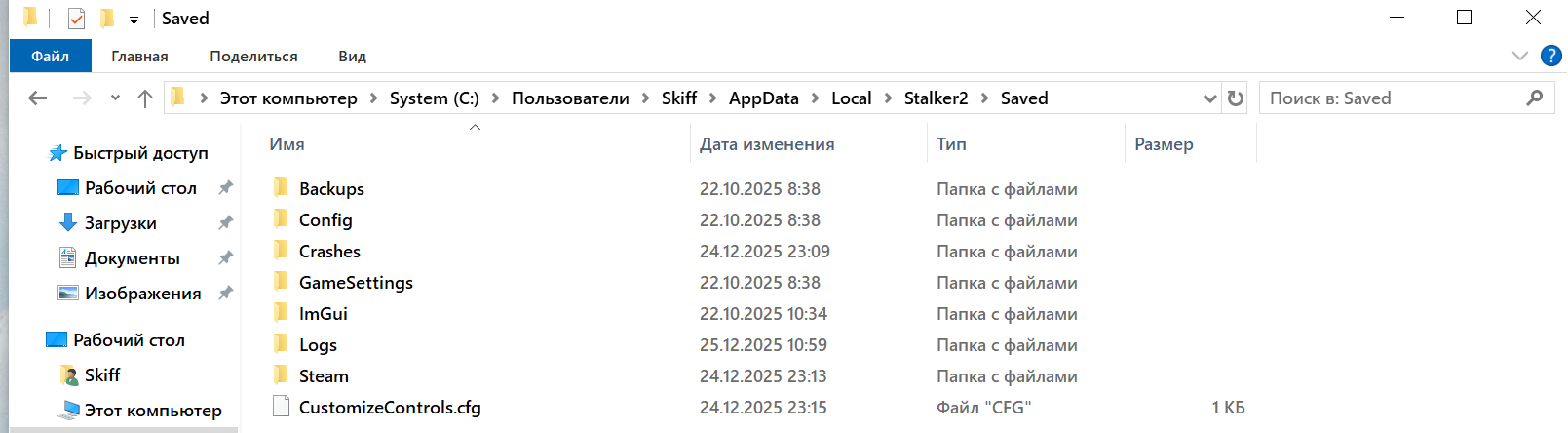
Task: Click the Crashes folder icon
Action: click(282, 251)
